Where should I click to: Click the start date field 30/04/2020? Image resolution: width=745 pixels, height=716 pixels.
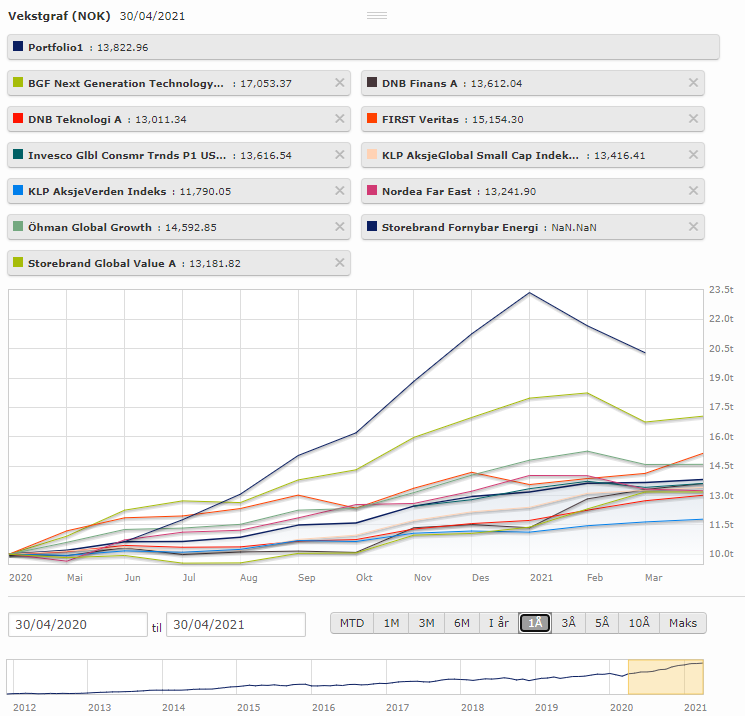(x=78, y=624)
